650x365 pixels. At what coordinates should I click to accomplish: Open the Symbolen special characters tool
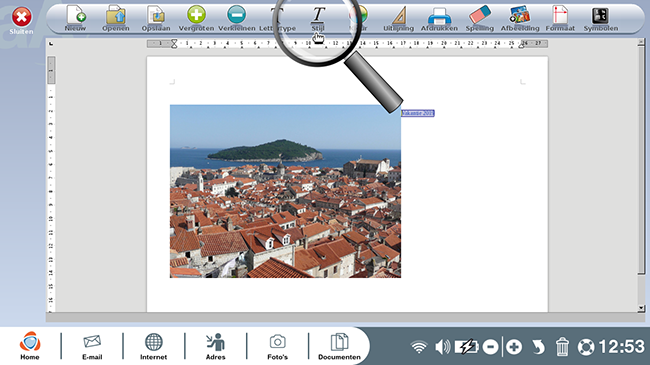tap(601, 18)
